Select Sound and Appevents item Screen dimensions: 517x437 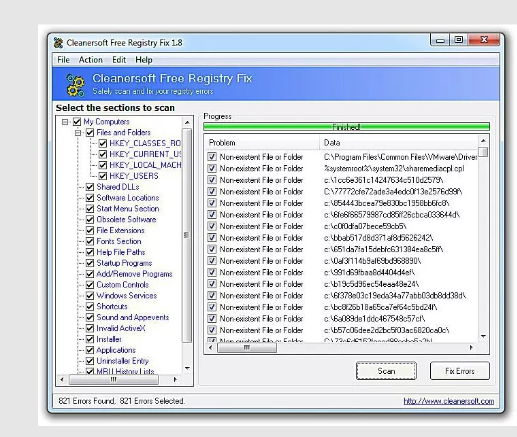click(132, 317)
